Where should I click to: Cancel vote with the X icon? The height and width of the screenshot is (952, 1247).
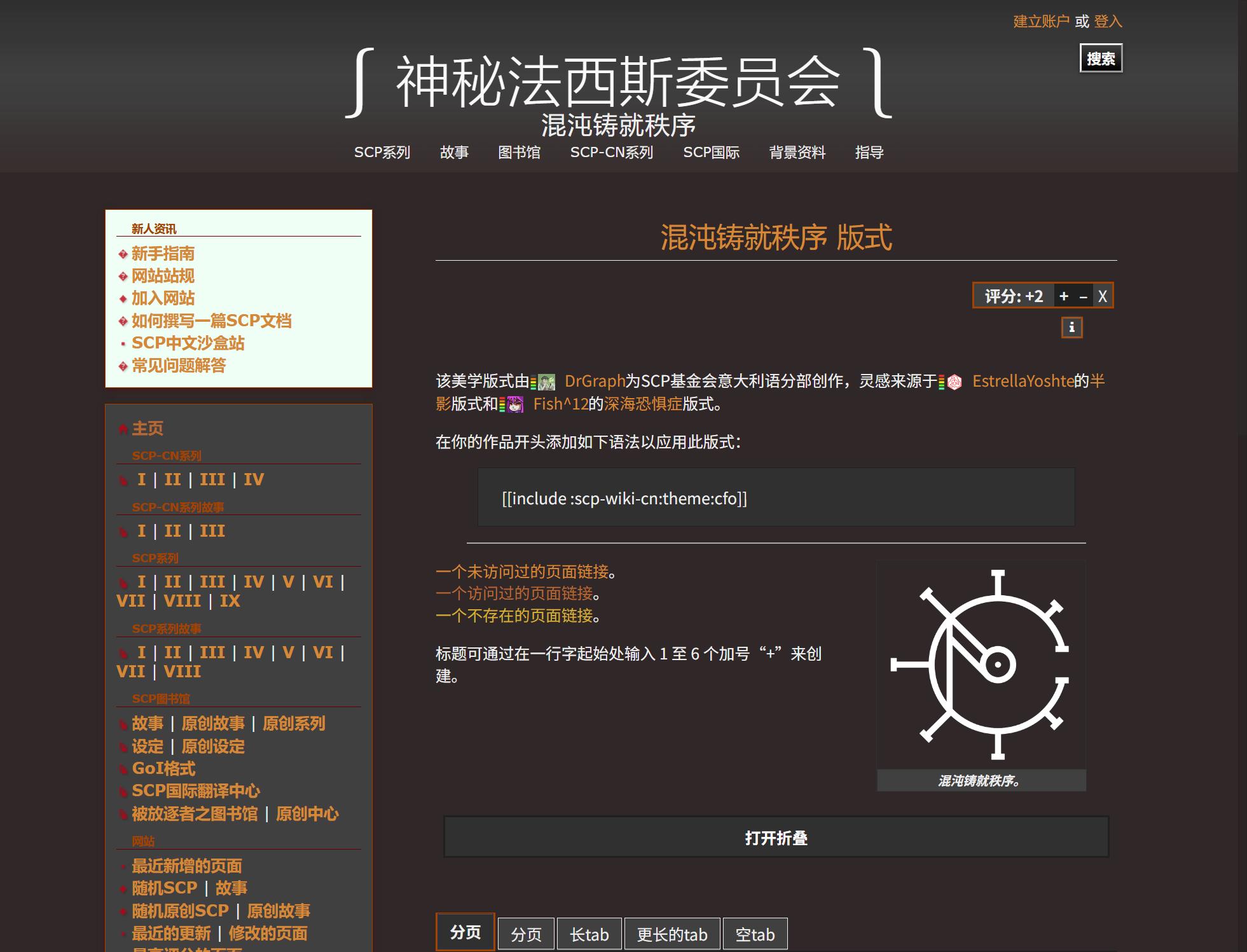click(x=1103, y=296)
